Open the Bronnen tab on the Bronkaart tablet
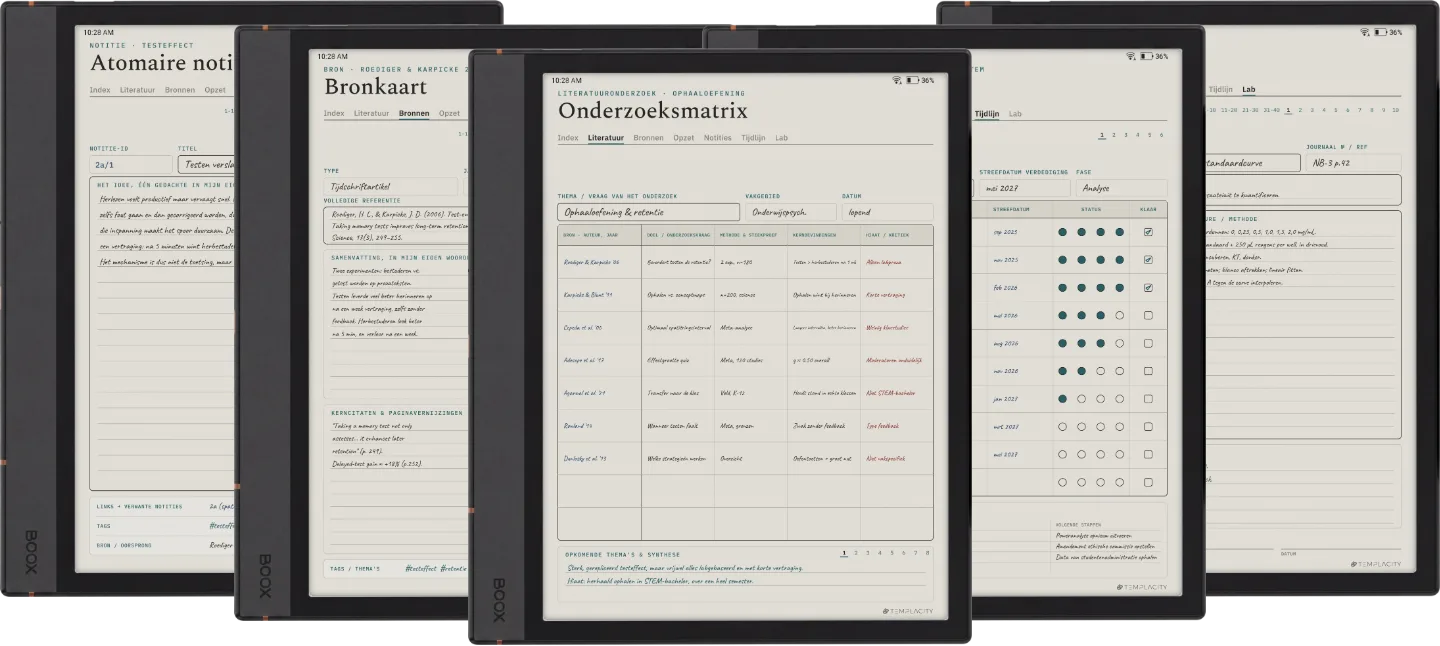 pyautogui.click(x=414, y=114)
